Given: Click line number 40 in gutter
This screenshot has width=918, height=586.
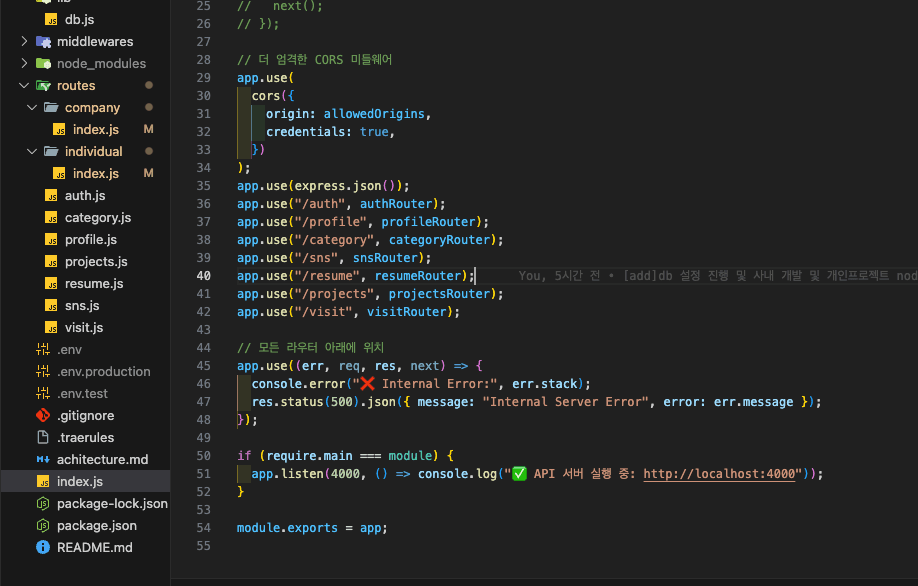Looking at the screenshot, I should coord(204,276).
